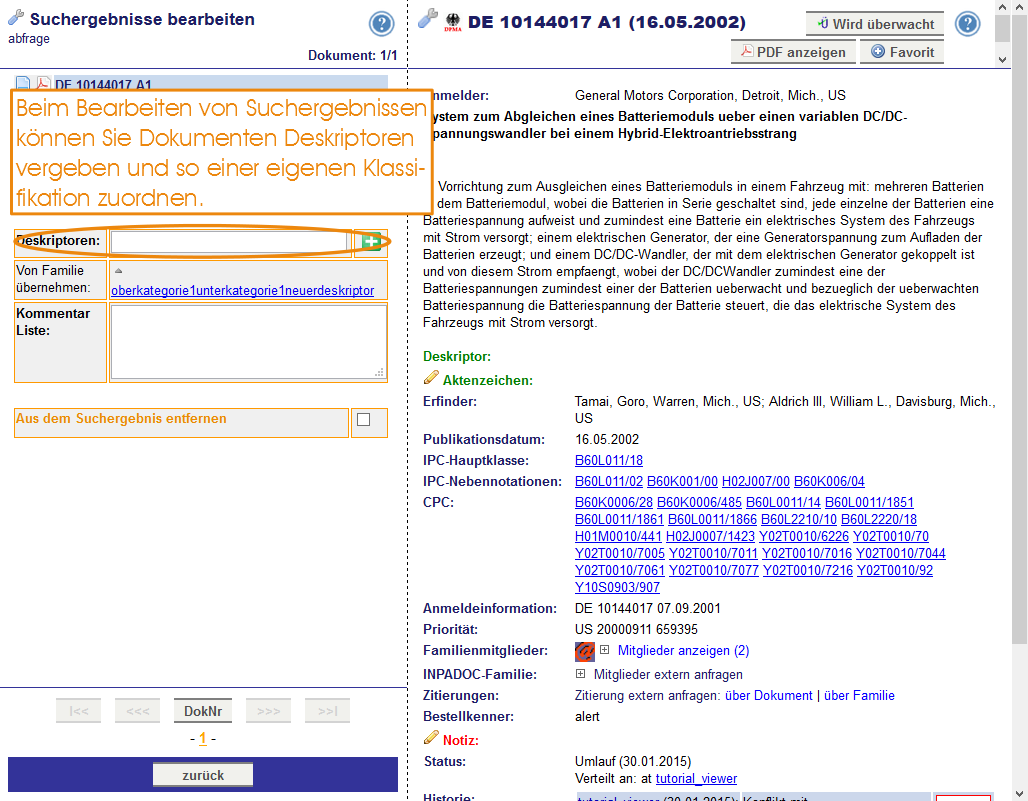Viewport: 1028px width, 801px height.
Task: Open CPC link B60L0011/14
Action: (783, 502)
